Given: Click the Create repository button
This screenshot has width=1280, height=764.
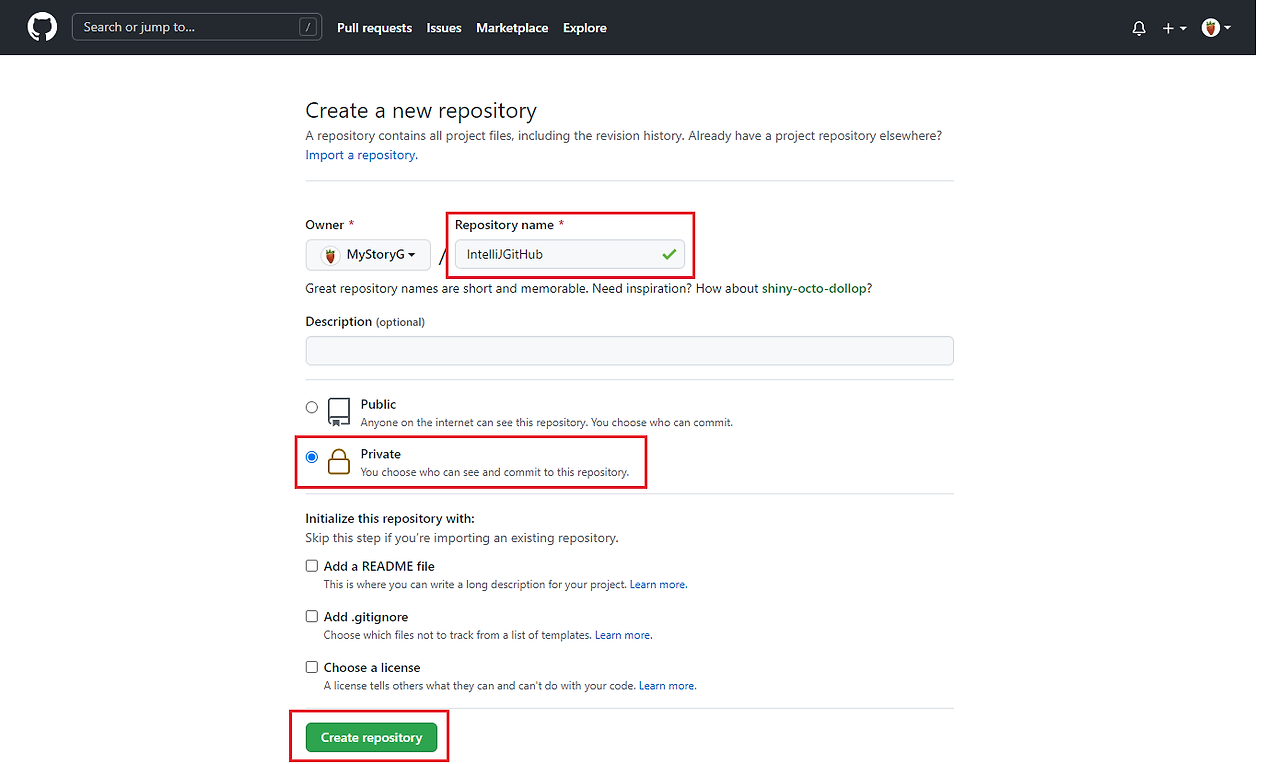Looking at the screenshot, I should coord(371,737).
